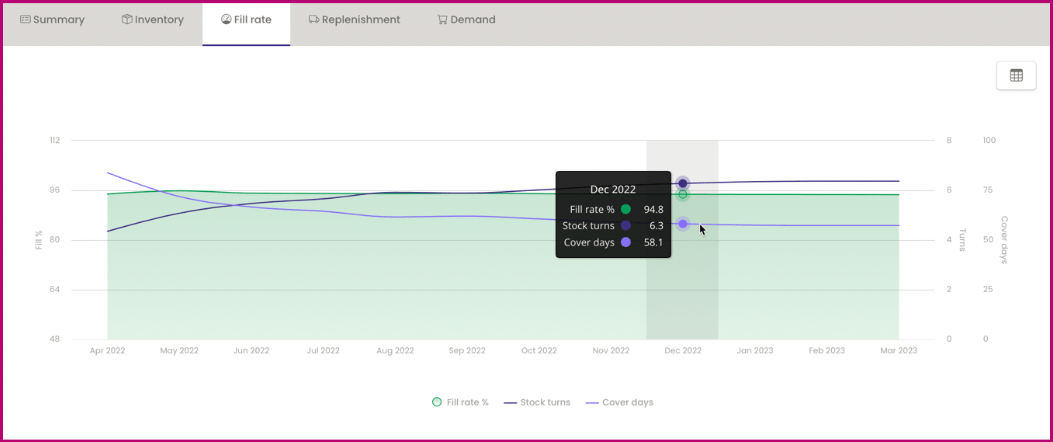Toggle Fill rate % series in legend
1053x442 pixels.
[x=461, y=402]
